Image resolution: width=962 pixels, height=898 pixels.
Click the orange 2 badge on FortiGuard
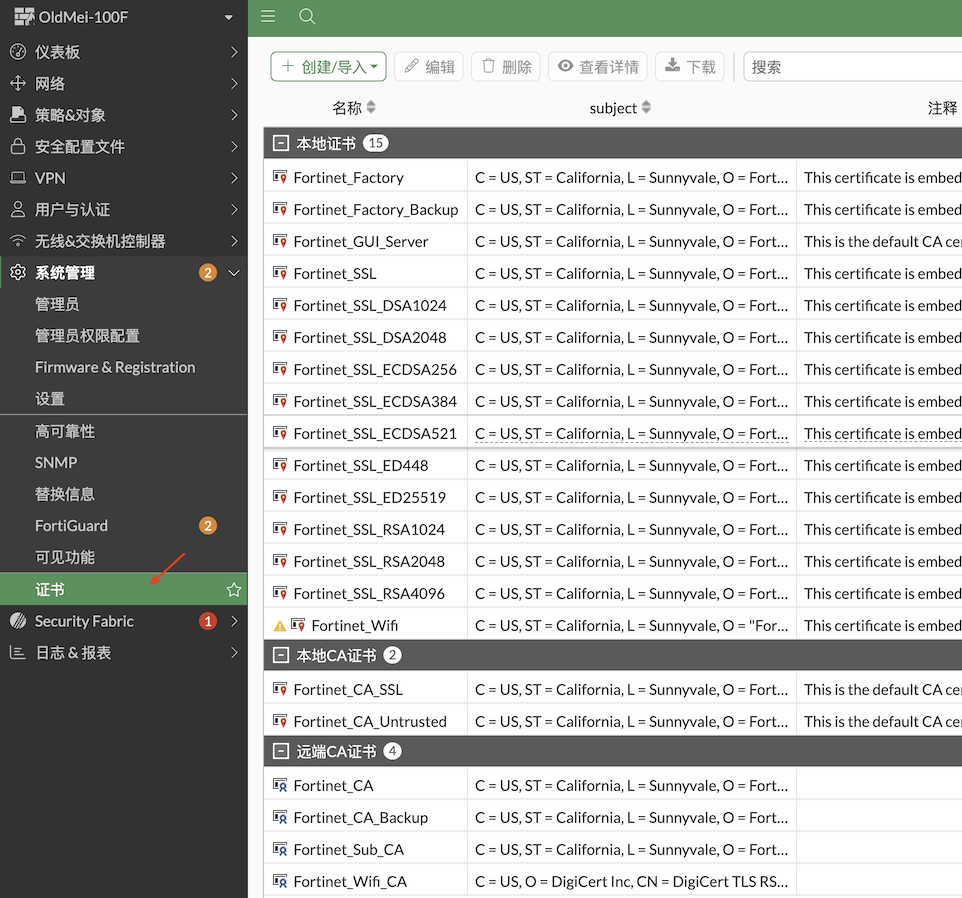pos(208,526)
